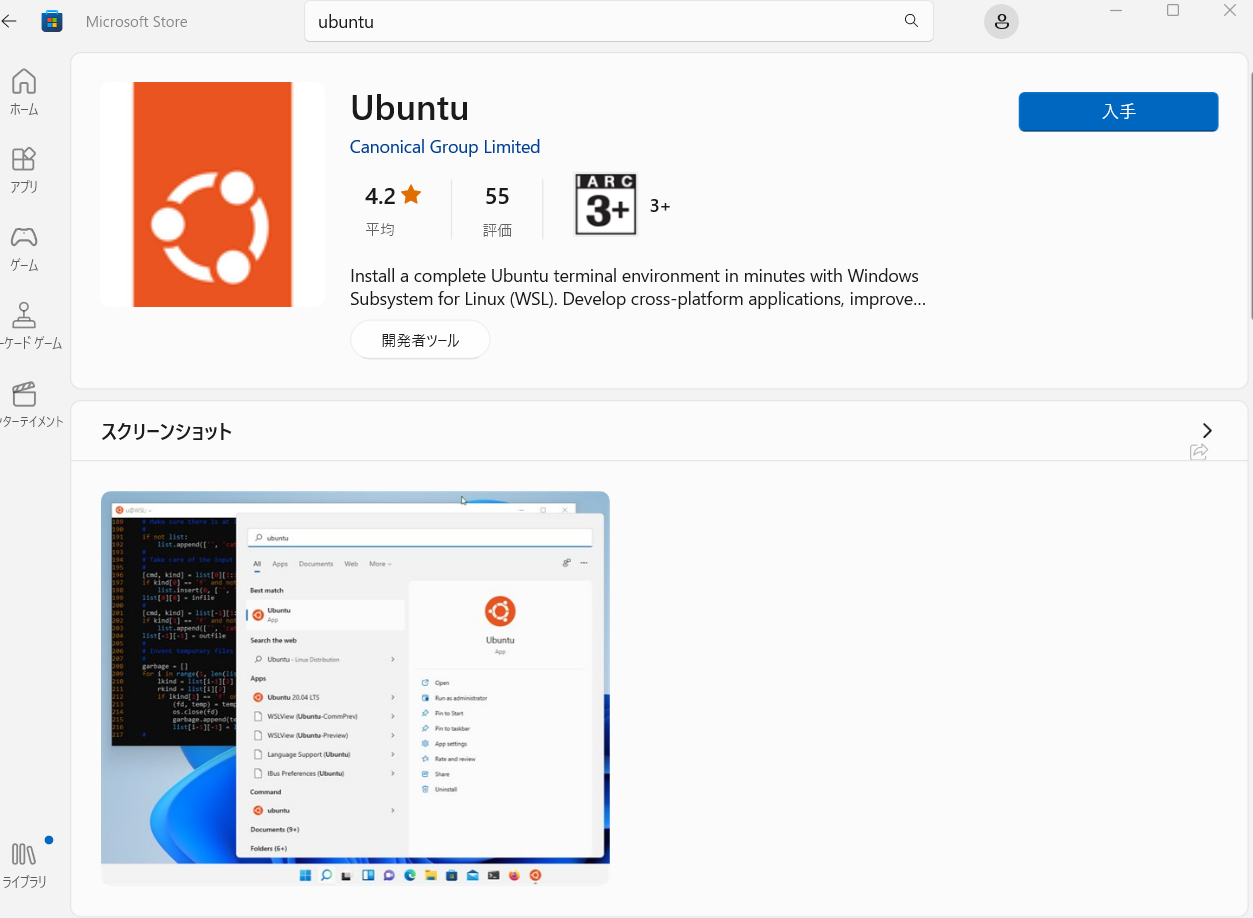
Task: Open the ゲーム (Games) sidebar icon
Action: click(24, 248)
